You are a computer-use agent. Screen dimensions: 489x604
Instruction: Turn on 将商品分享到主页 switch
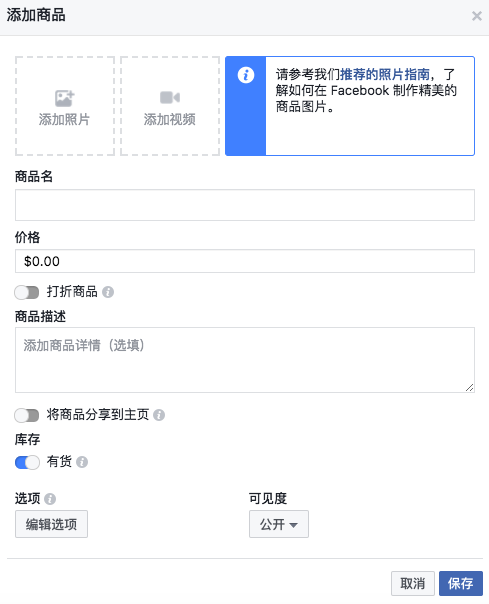point(27,415)
